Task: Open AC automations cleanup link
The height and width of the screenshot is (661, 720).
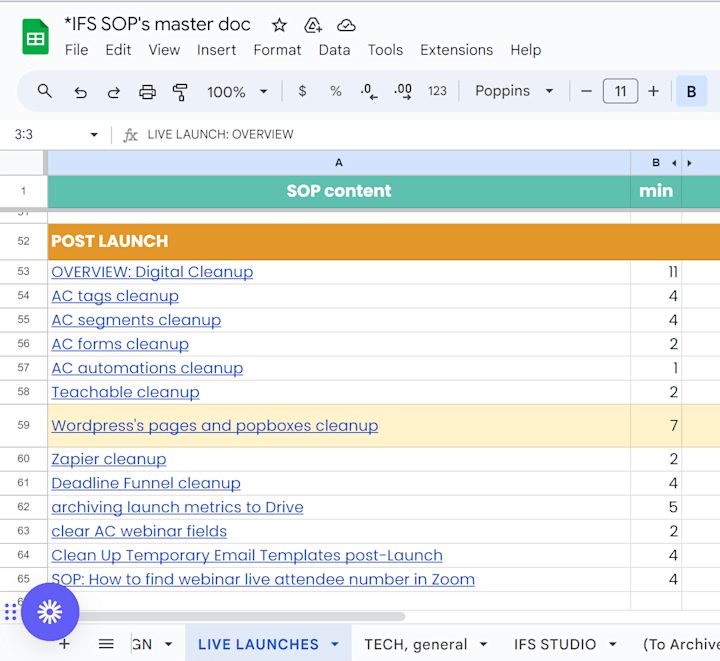Action: 147,368
